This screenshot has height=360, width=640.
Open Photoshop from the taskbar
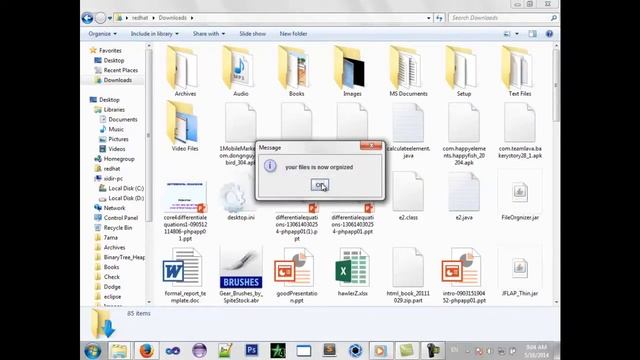point(252,351)
